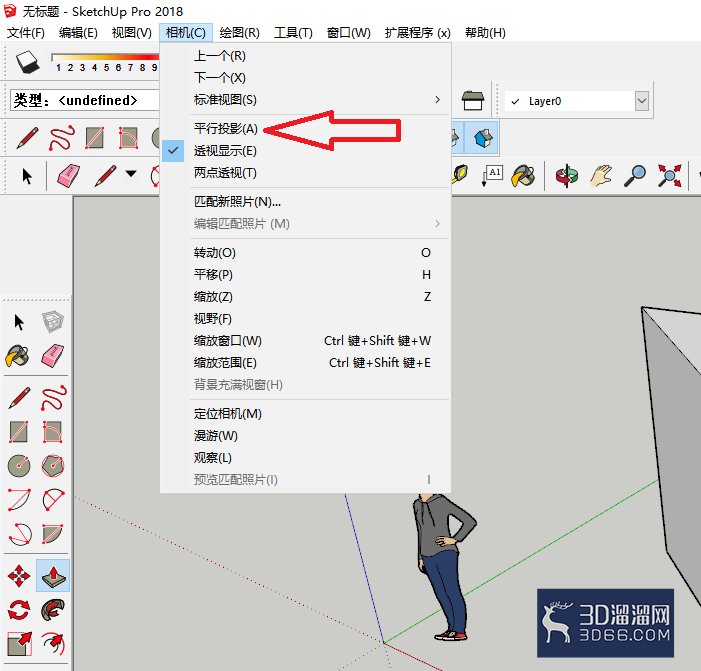The image size is (701, 671).
Task: Select Arc tool in left toolbar
Action: (19, 499)
